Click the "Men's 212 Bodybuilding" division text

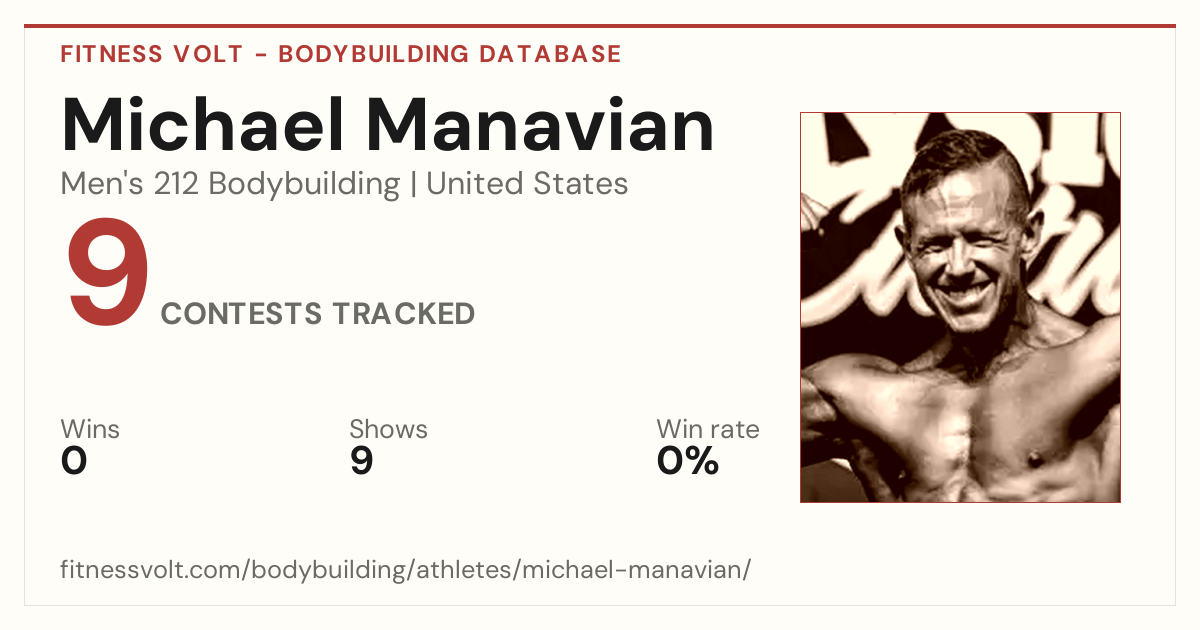tap(231, 184)
